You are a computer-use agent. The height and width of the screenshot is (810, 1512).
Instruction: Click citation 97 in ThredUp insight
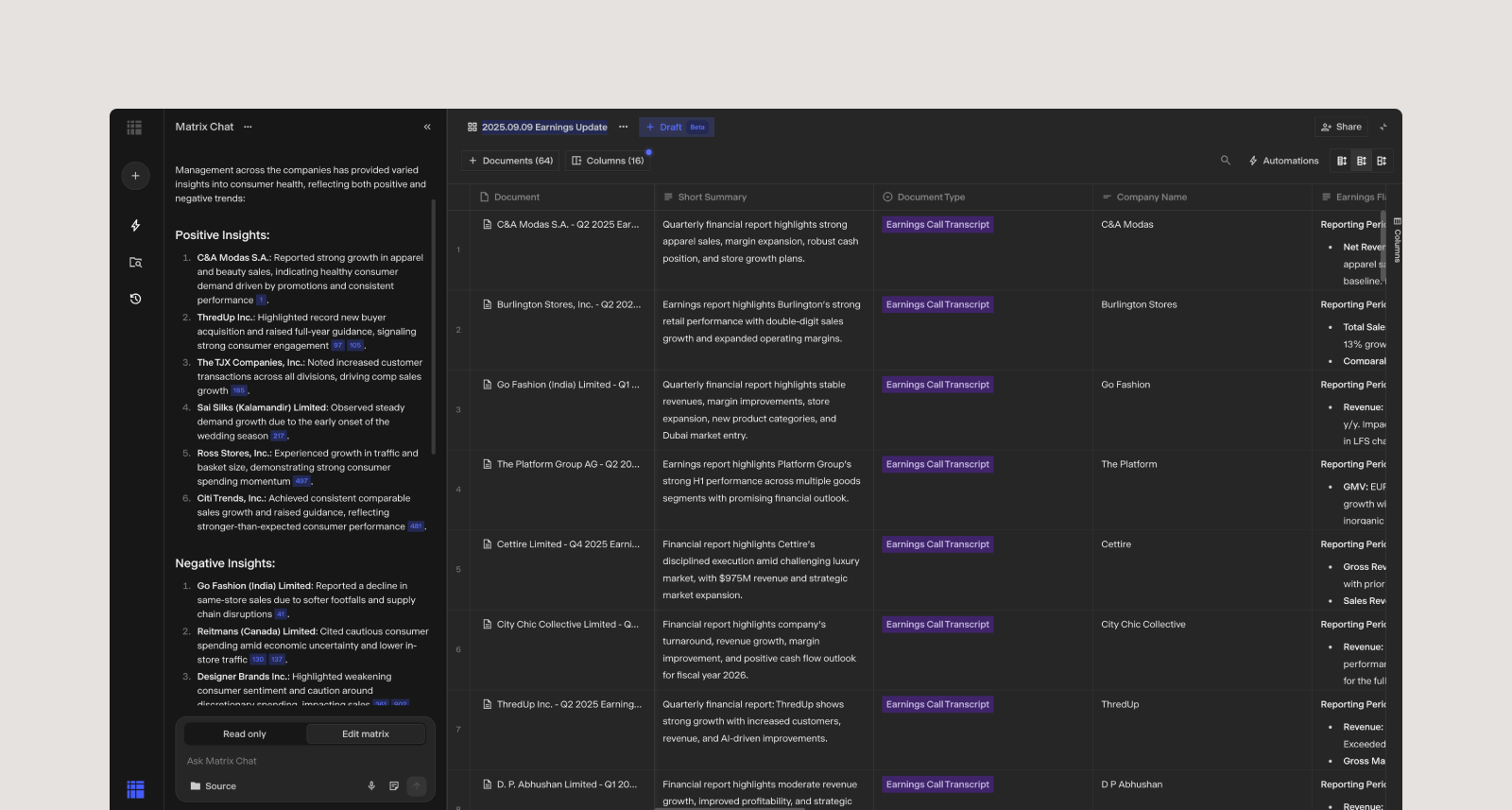(x=337, y=346)
